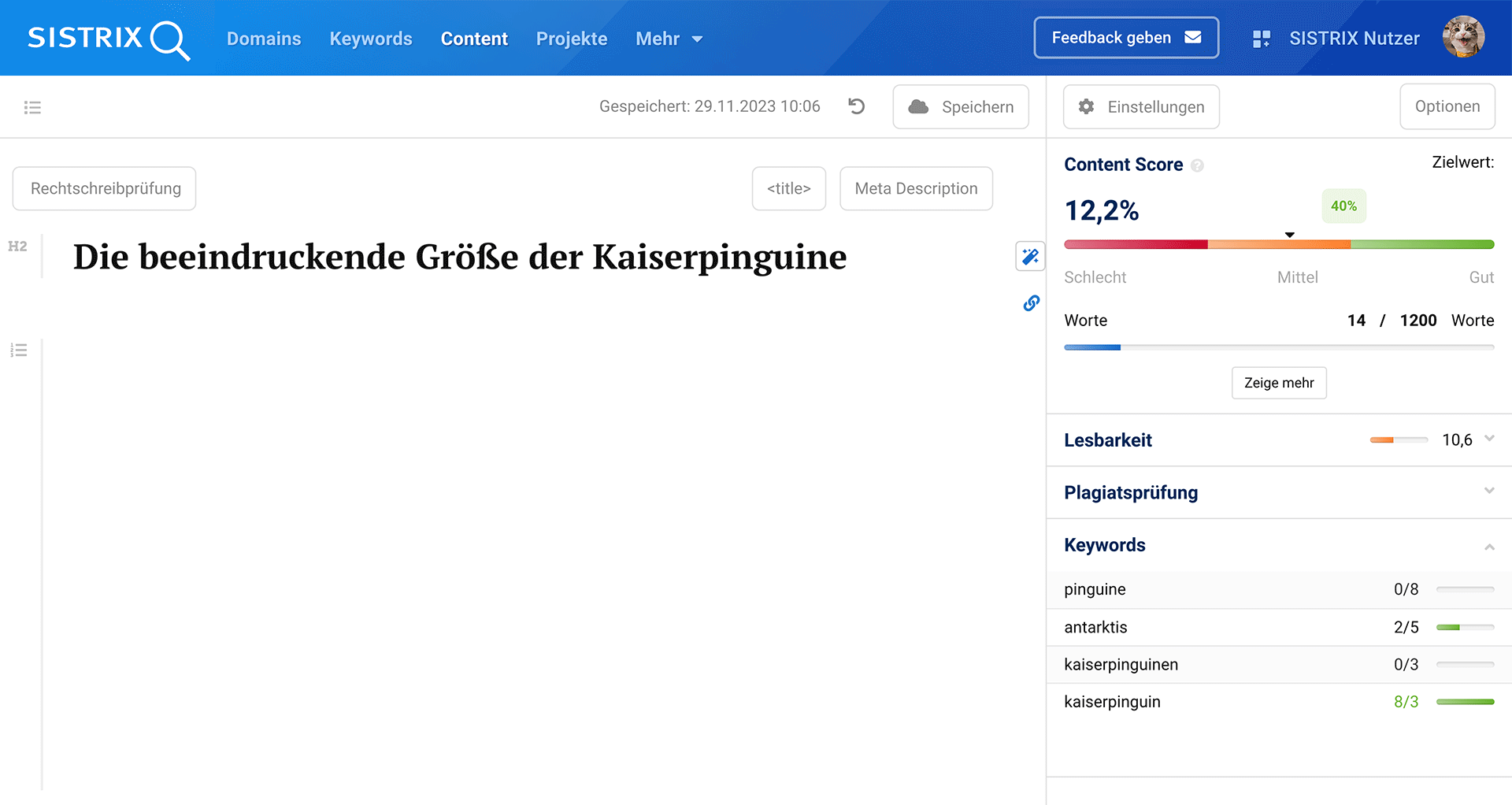Image resolution: width=1512 pixels, height=805 pixels.
Task: Click the undo/revert arrow icon
Action: pos(857,106)
